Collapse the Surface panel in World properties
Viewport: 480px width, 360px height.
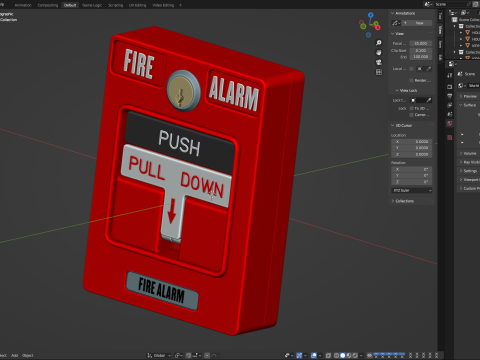(x=461, y=105)
